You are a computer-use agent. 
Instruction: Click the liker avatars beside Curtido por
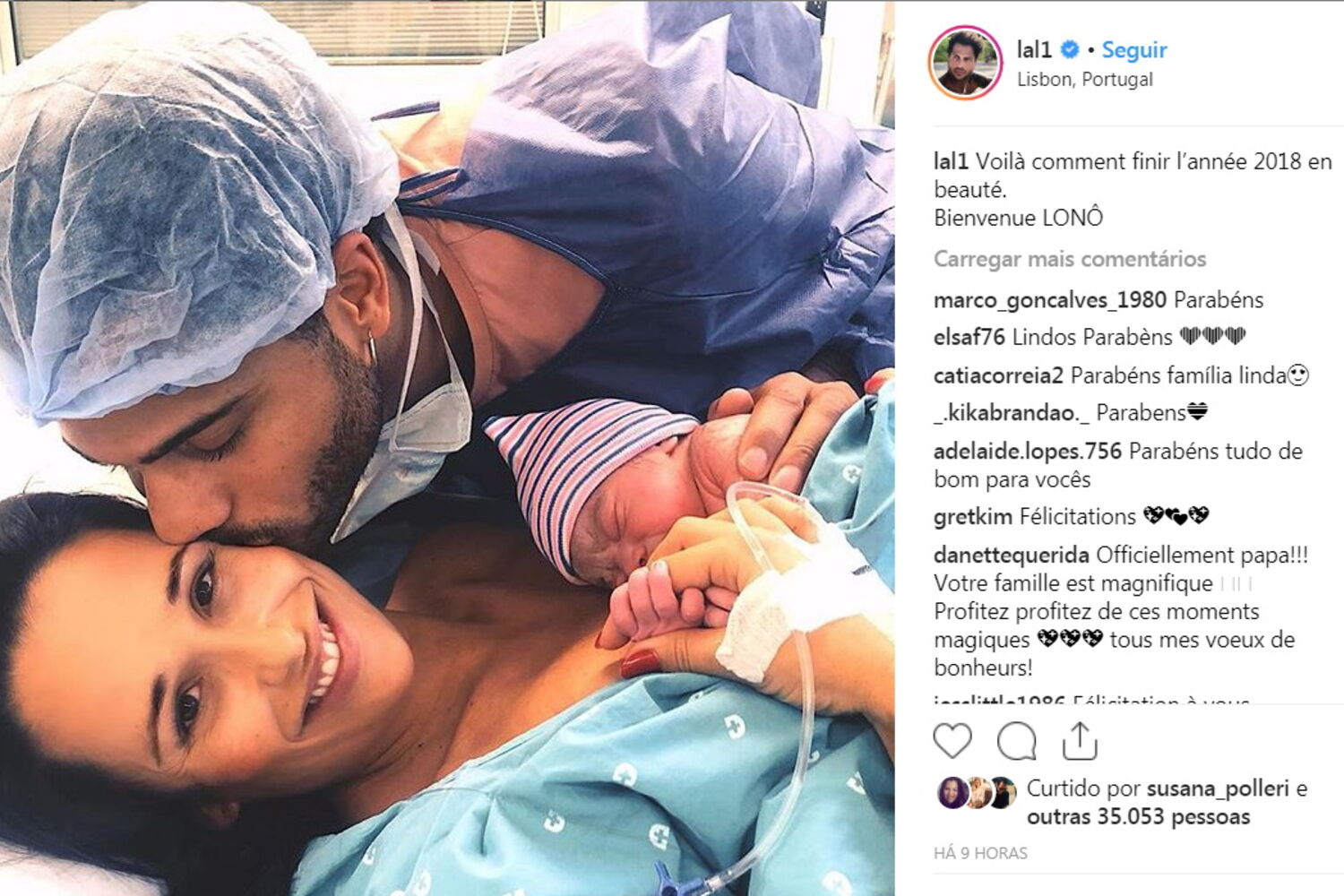(978, 793)
